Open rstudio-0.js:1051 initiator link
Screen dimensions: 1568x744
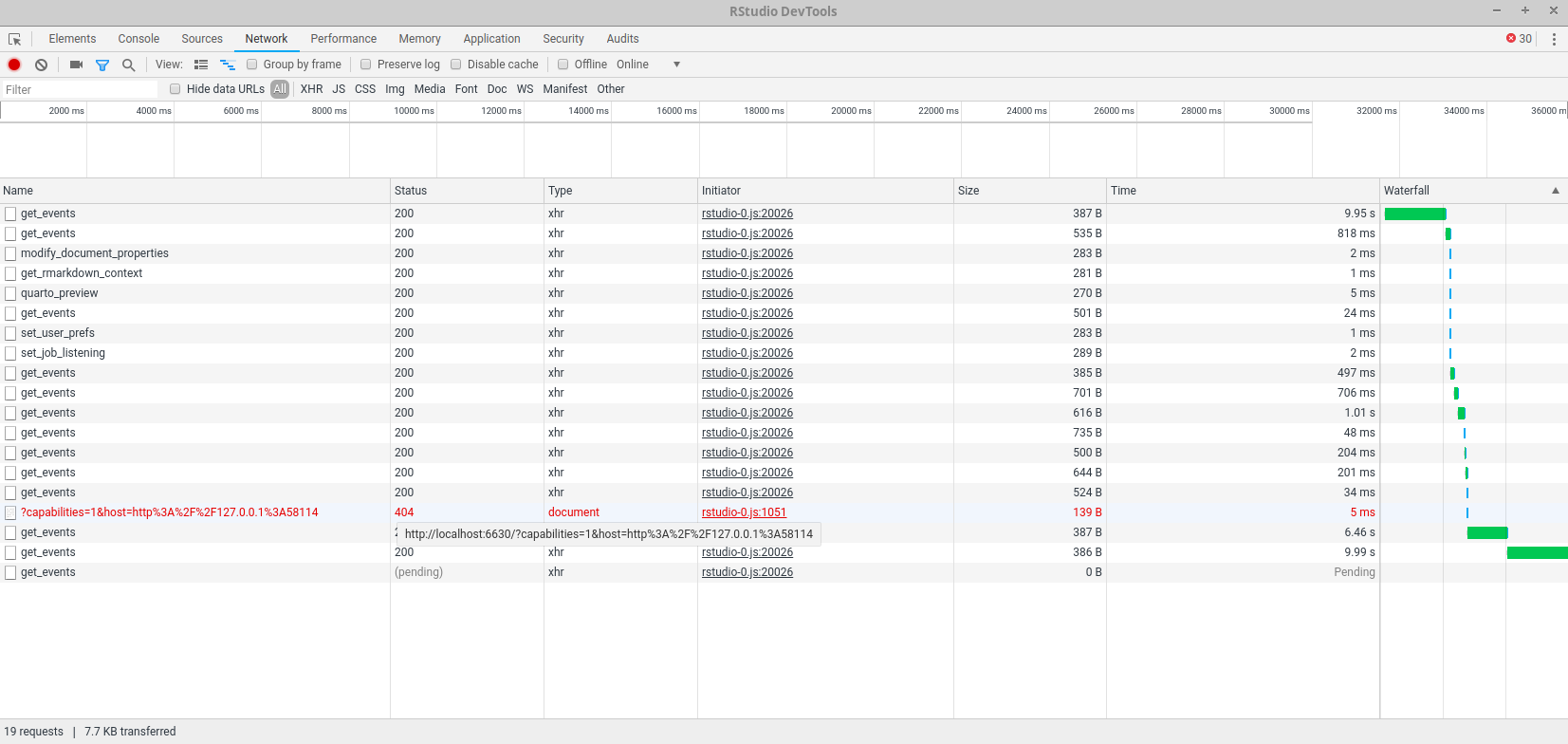coord(744,512)
